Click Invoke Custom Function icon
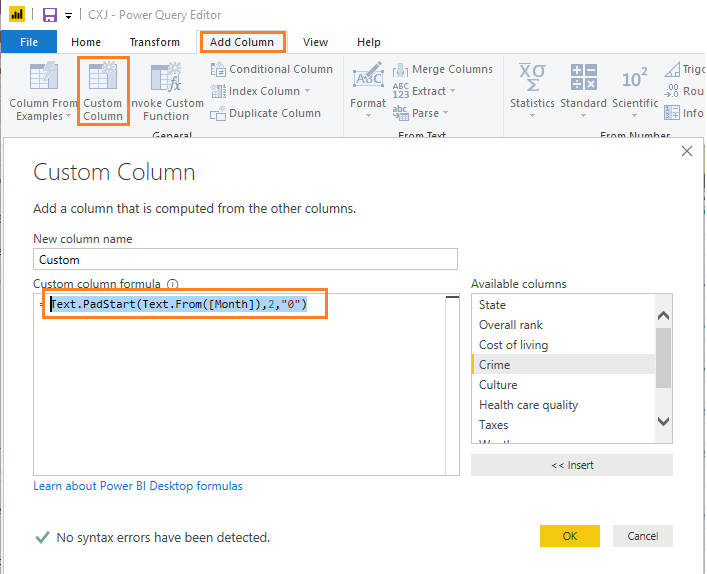The image size is (707, 574). (166, 76)
